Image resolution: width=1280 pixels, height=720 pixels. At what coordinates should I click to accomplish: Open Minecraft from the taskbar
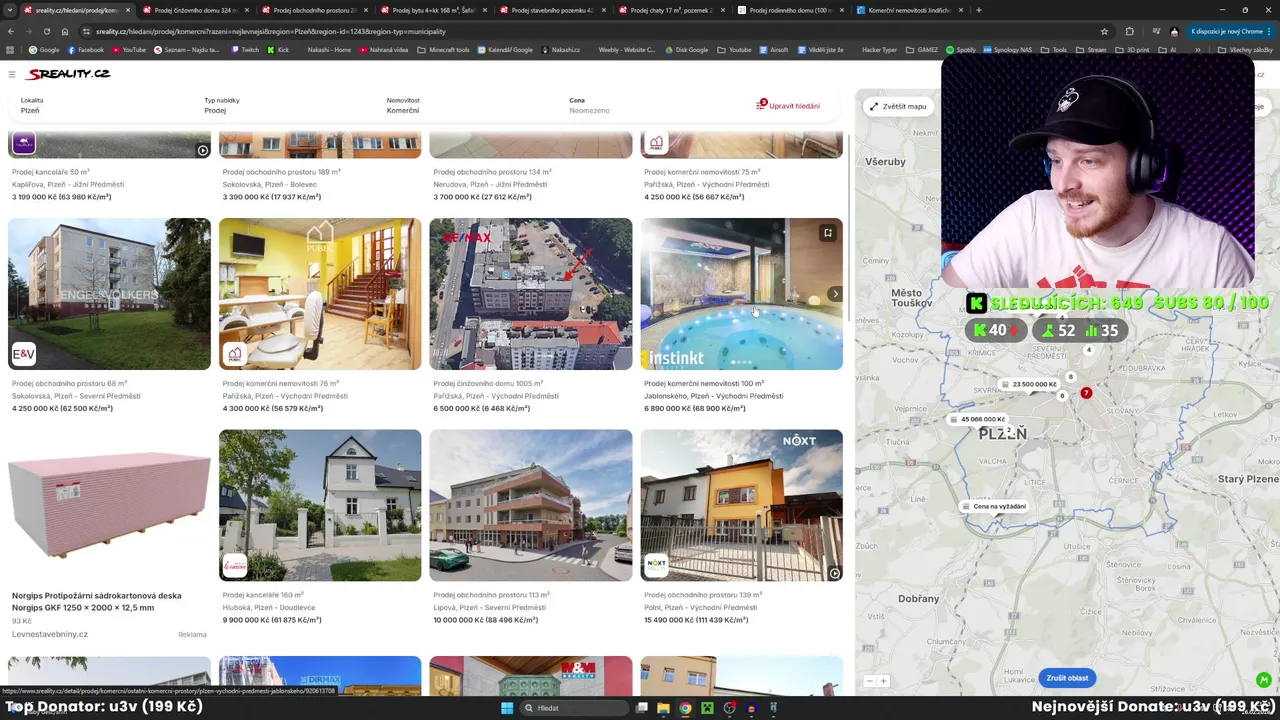click(x=707, y=708)
